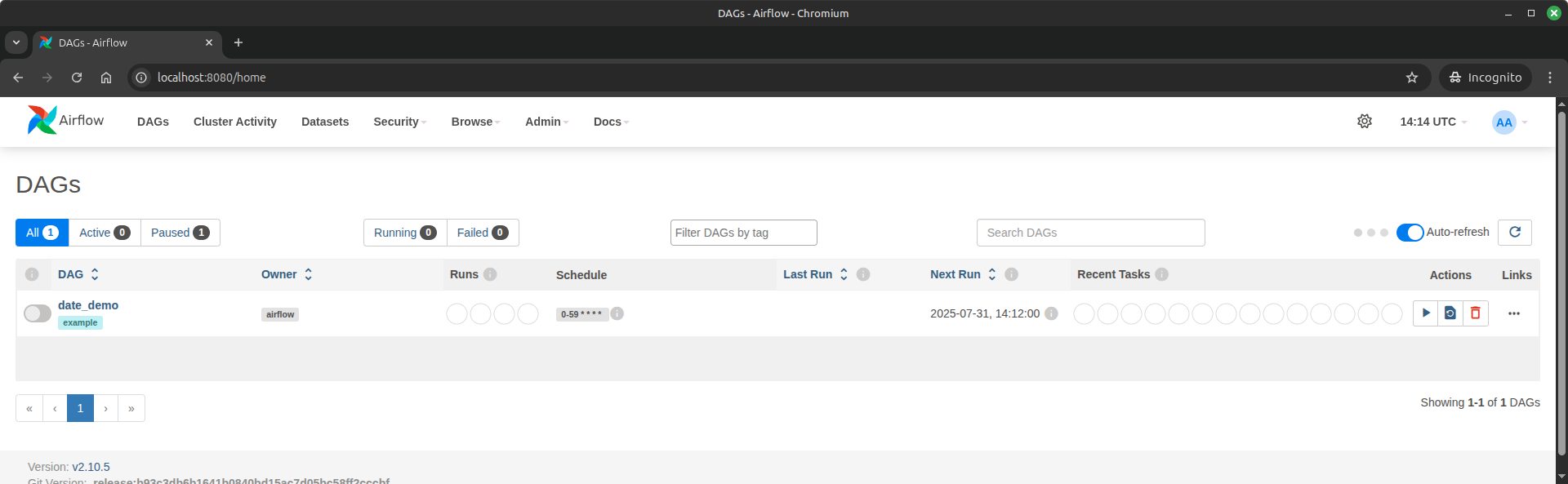Open the Admin dropdown menu
This screenshot has width=1568, height=484.
click(546, 122)
